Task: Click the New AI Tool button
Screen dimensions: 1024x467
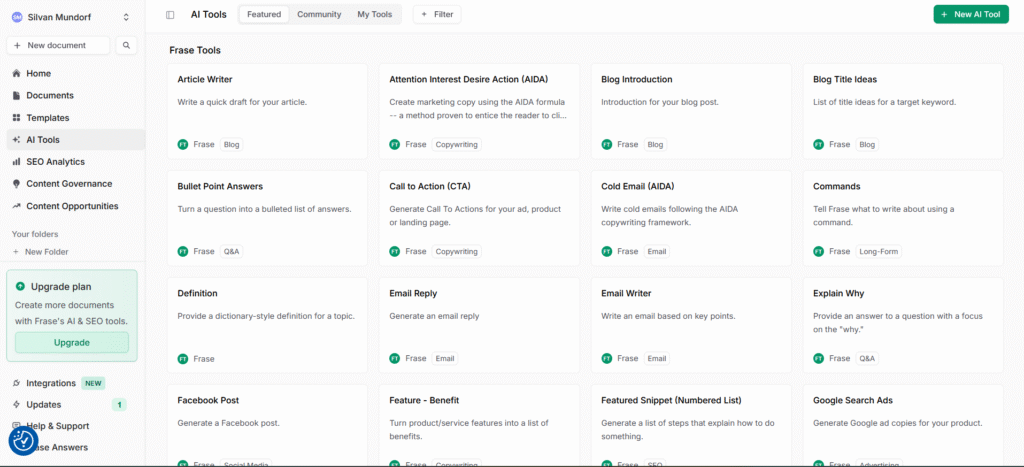Action: coord(971,14)
